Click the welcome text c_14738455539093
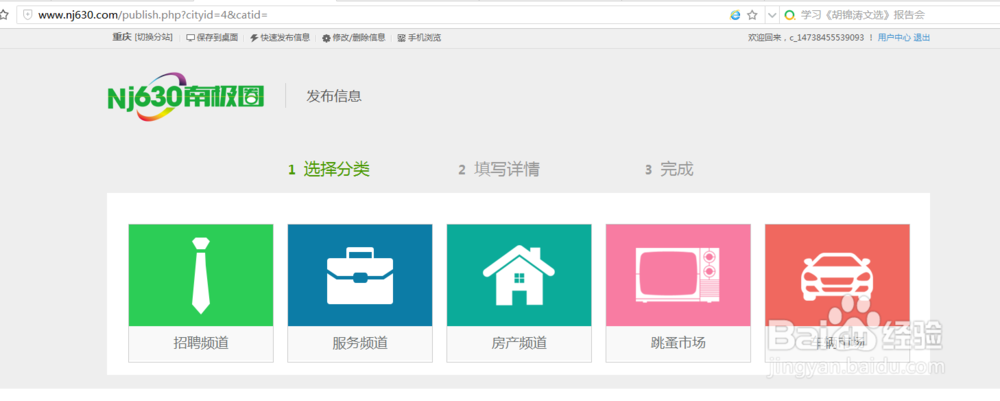 [x=827, y=38]
